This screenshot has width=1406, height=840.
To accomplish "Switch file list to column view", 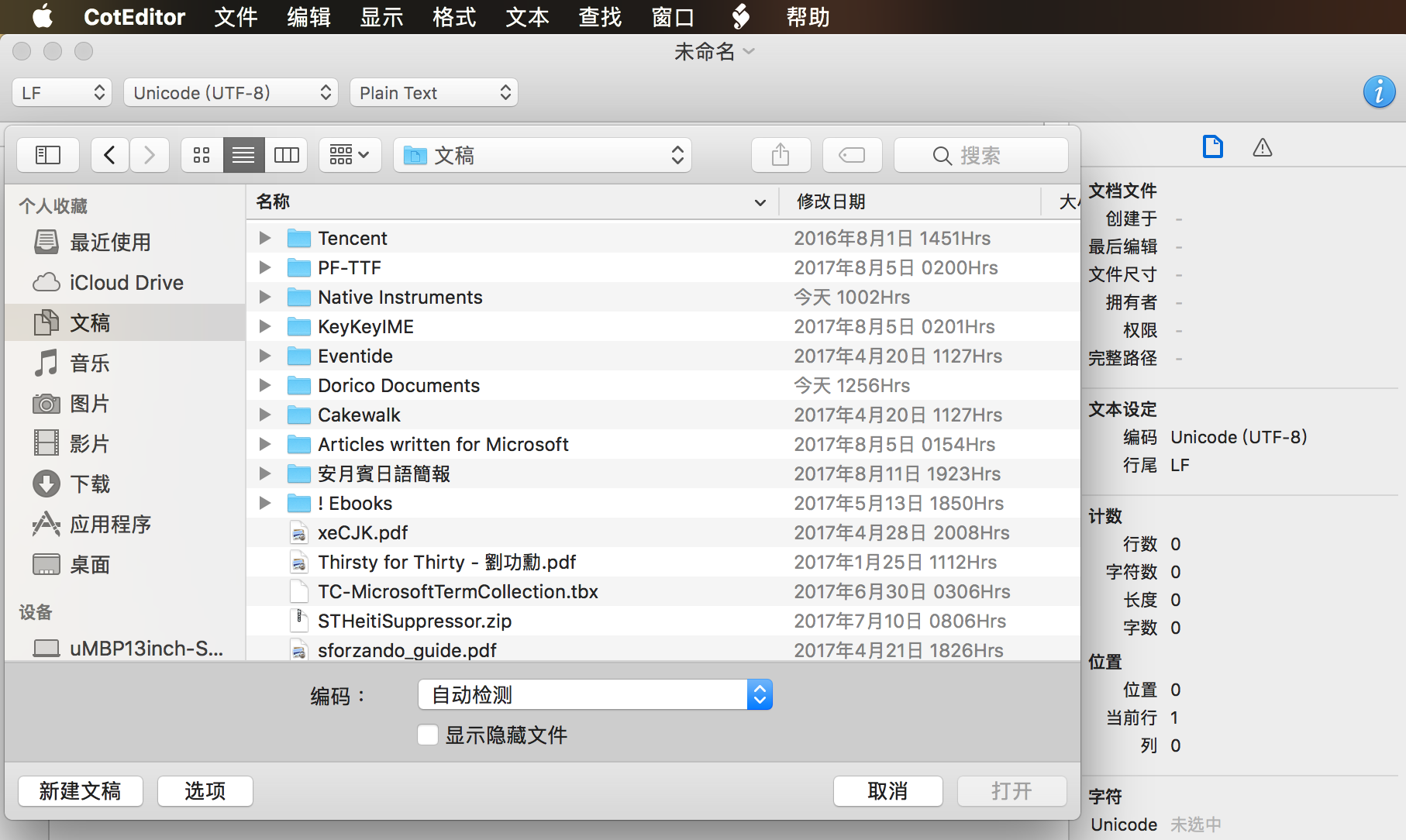I will click(x=285, y=154).
